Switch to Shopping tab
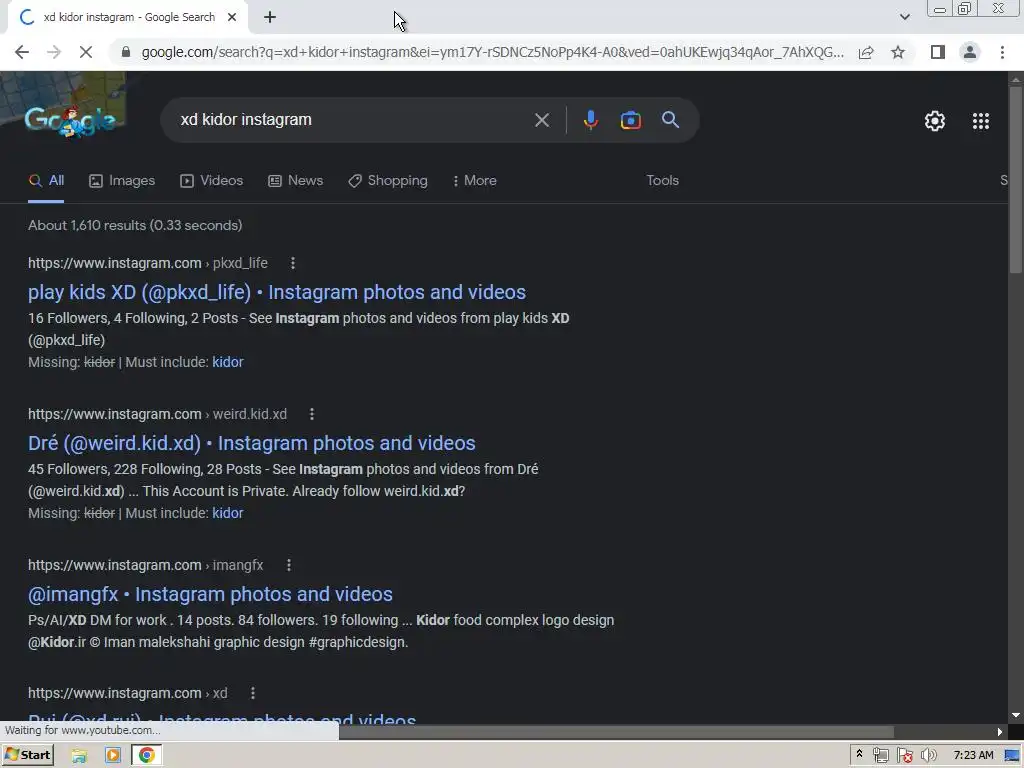The image size is (1024, 768). (388, 181)
